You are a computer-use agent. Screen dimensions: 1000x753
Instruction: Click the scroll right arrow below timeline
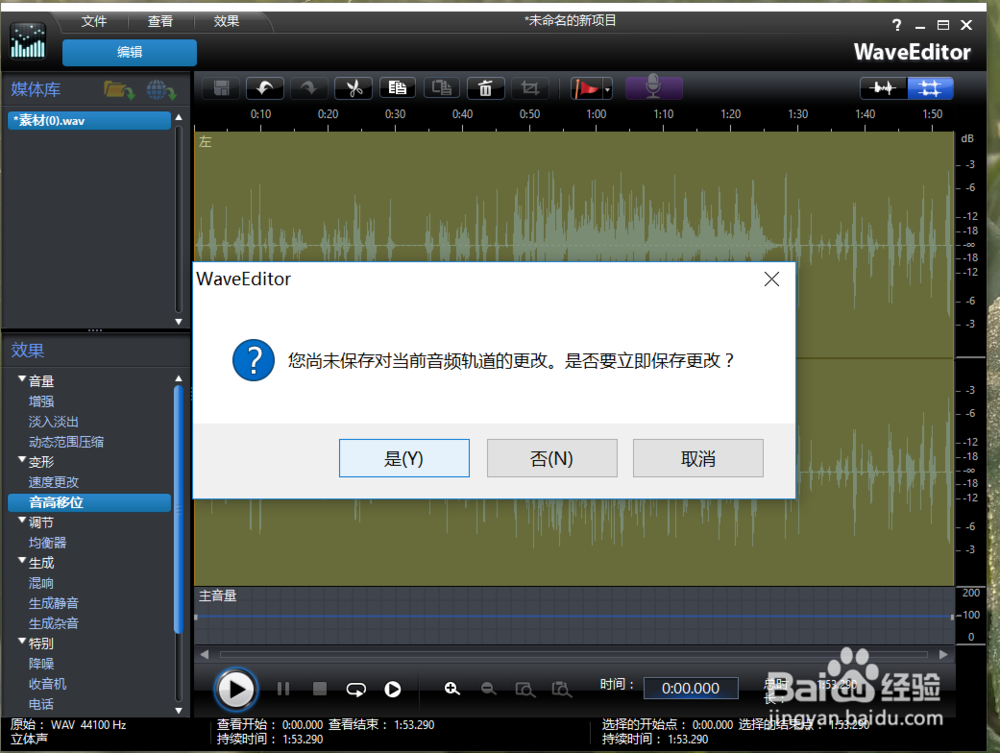click(x=943, y=654)
